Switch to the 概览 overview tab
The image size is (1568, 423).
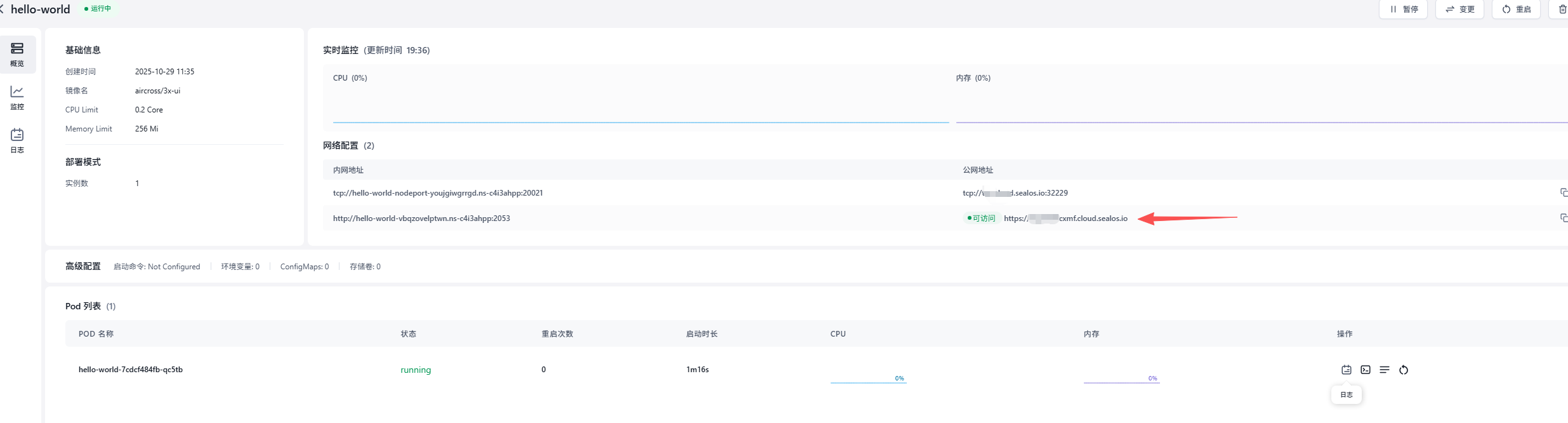[17, 55]
